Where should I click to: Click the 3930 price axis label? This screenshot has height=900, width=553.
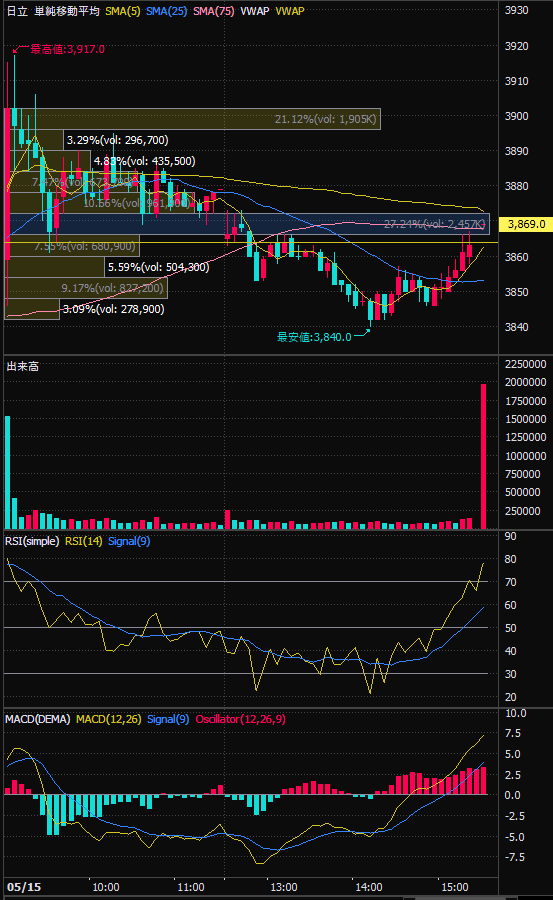516,10
